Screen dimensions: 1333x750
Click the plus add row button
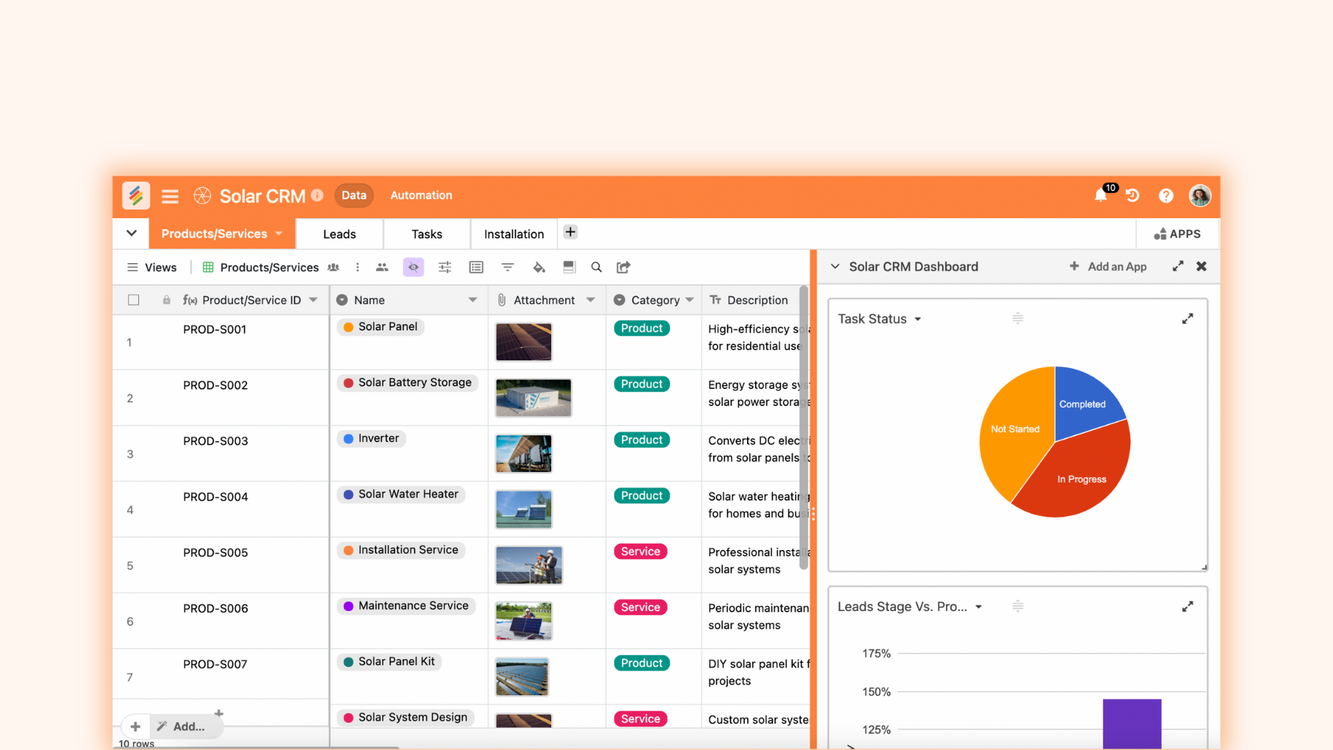[135, 727]
